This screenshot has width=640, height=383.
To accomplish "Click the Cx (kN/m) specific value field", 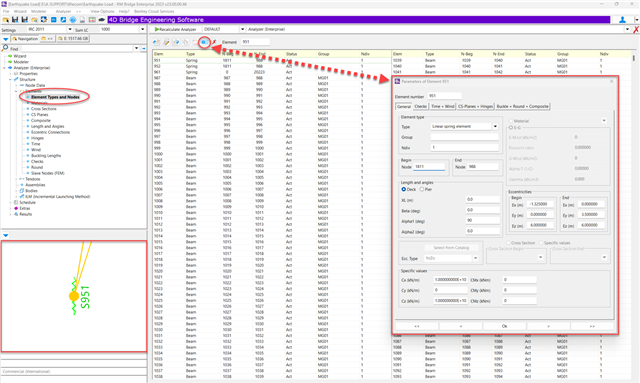I will [x=450, y=280].
